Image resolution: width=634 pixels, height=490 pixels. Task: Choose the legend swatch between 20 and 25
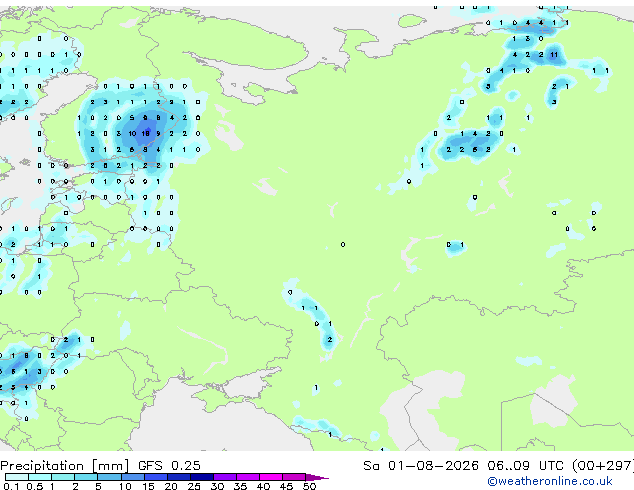(178, 477)
